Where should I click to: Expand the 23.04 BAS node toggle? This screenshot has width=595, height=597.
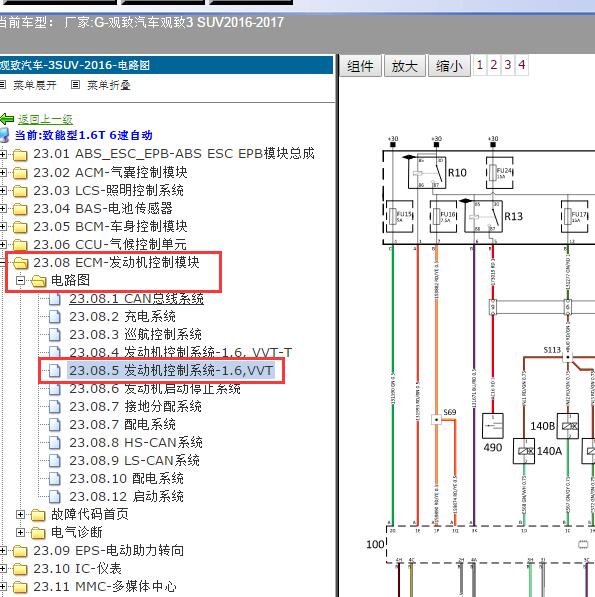3,208
